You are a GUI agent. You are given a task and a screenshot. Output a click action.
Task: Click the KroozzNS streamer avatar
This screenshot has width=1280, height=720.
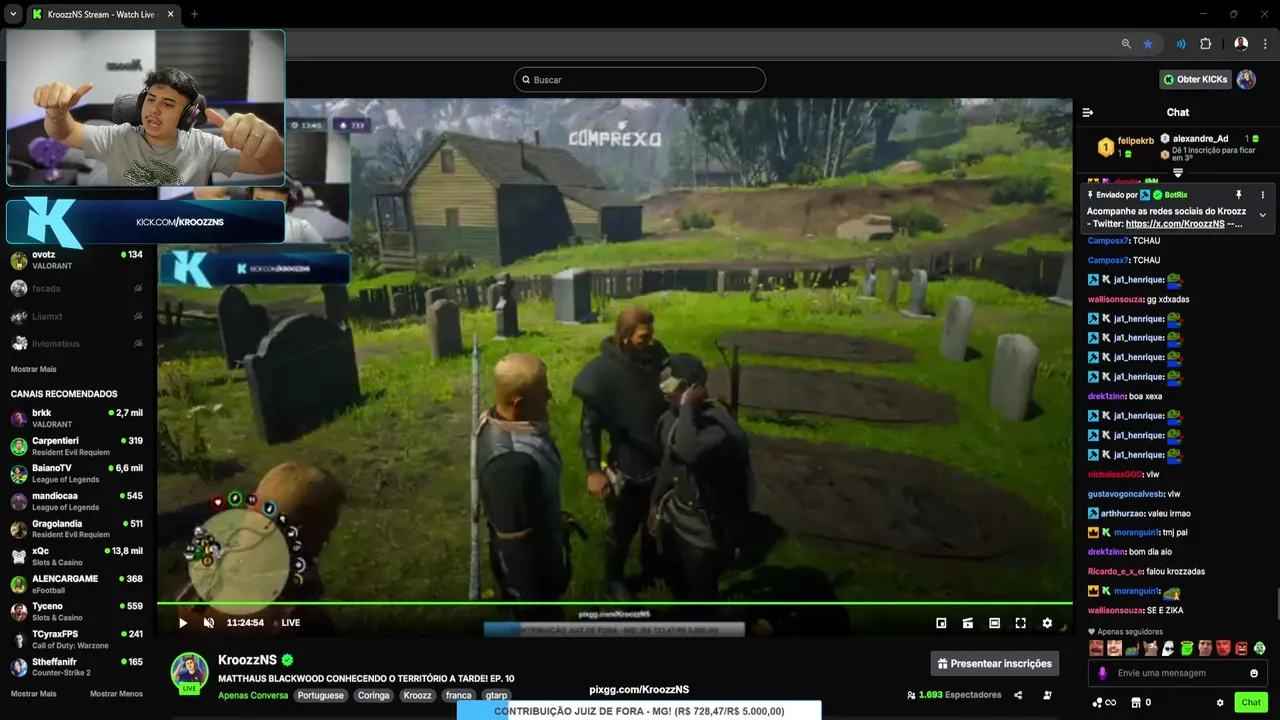[x=189, y=672]
